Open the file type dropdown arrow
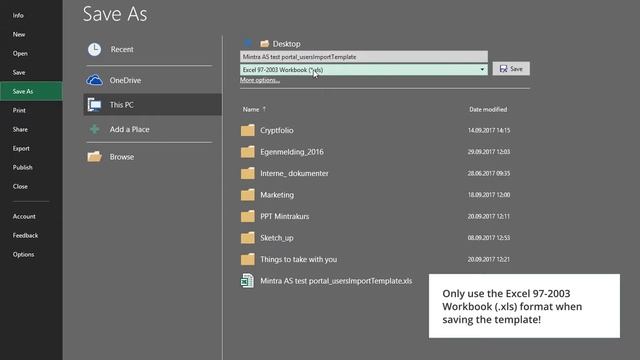Viewport: 640px width, 360px height. coord(482,70)
